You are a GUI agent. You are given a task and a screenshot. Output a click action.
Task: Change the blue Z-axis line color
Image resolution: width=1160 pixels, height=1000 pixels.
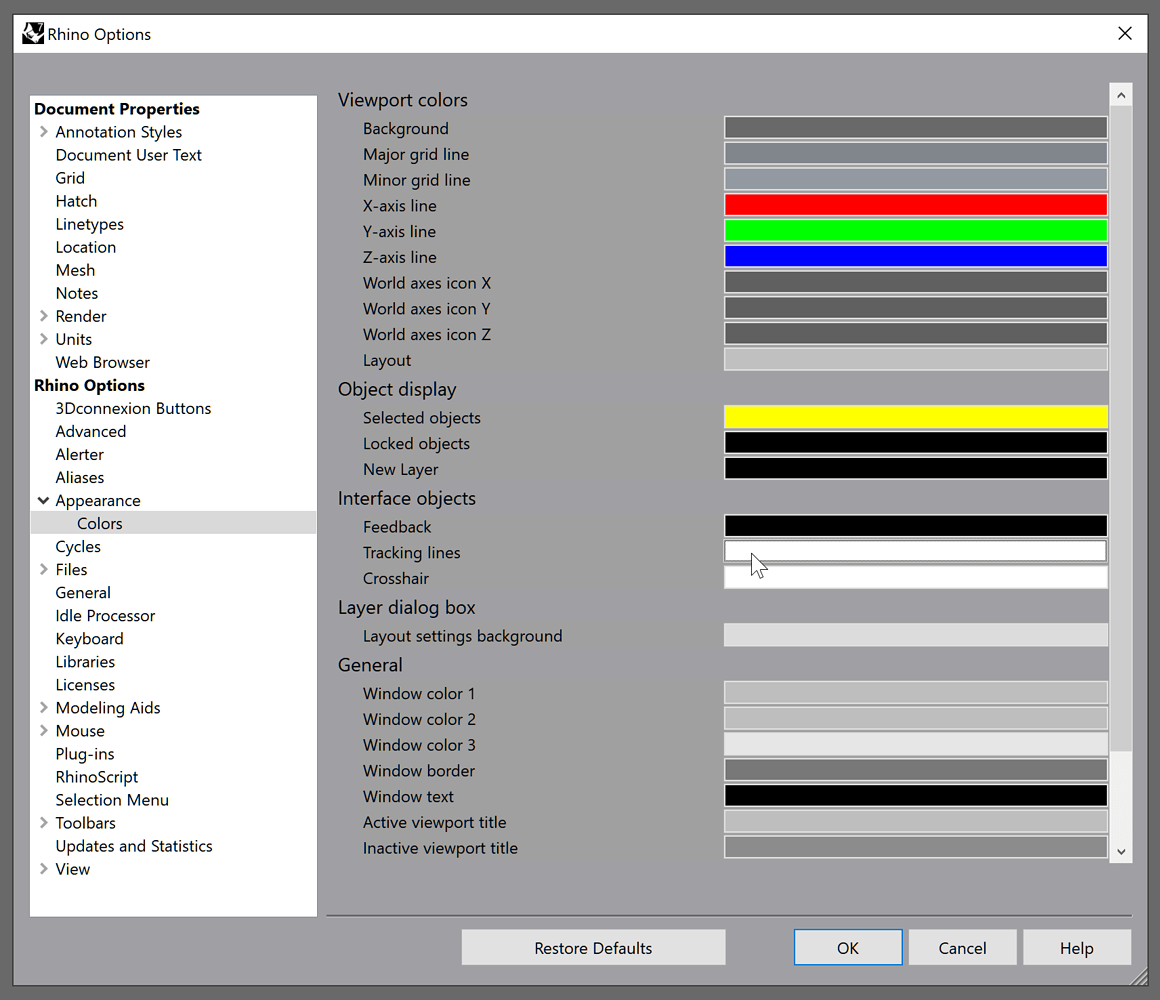(x=915, y=256)
